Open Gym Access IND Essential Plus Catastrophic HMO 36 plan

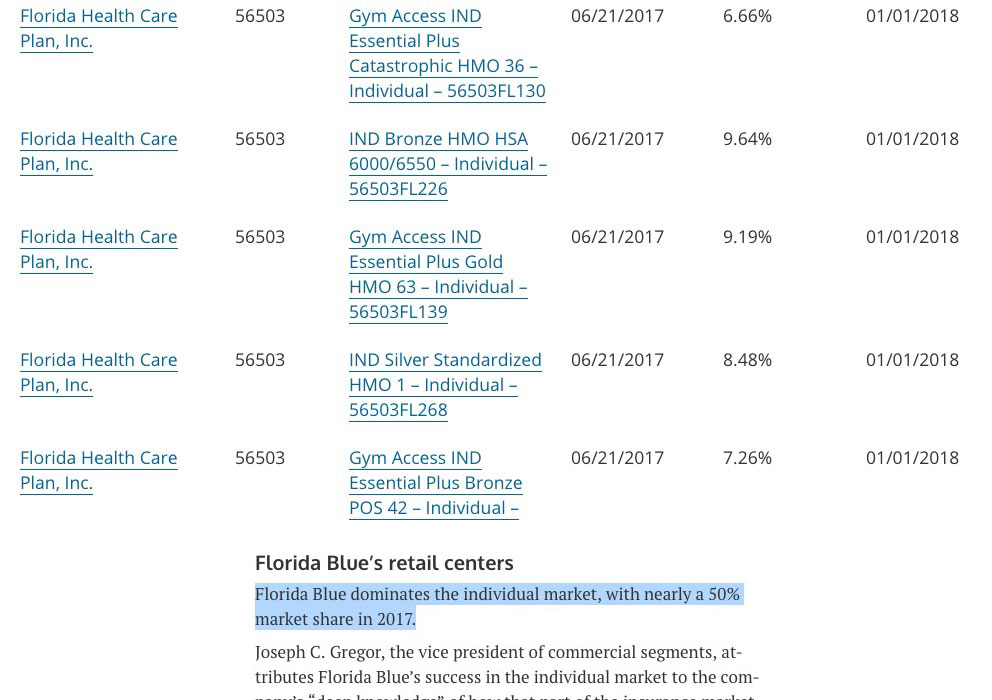point(447,53)
